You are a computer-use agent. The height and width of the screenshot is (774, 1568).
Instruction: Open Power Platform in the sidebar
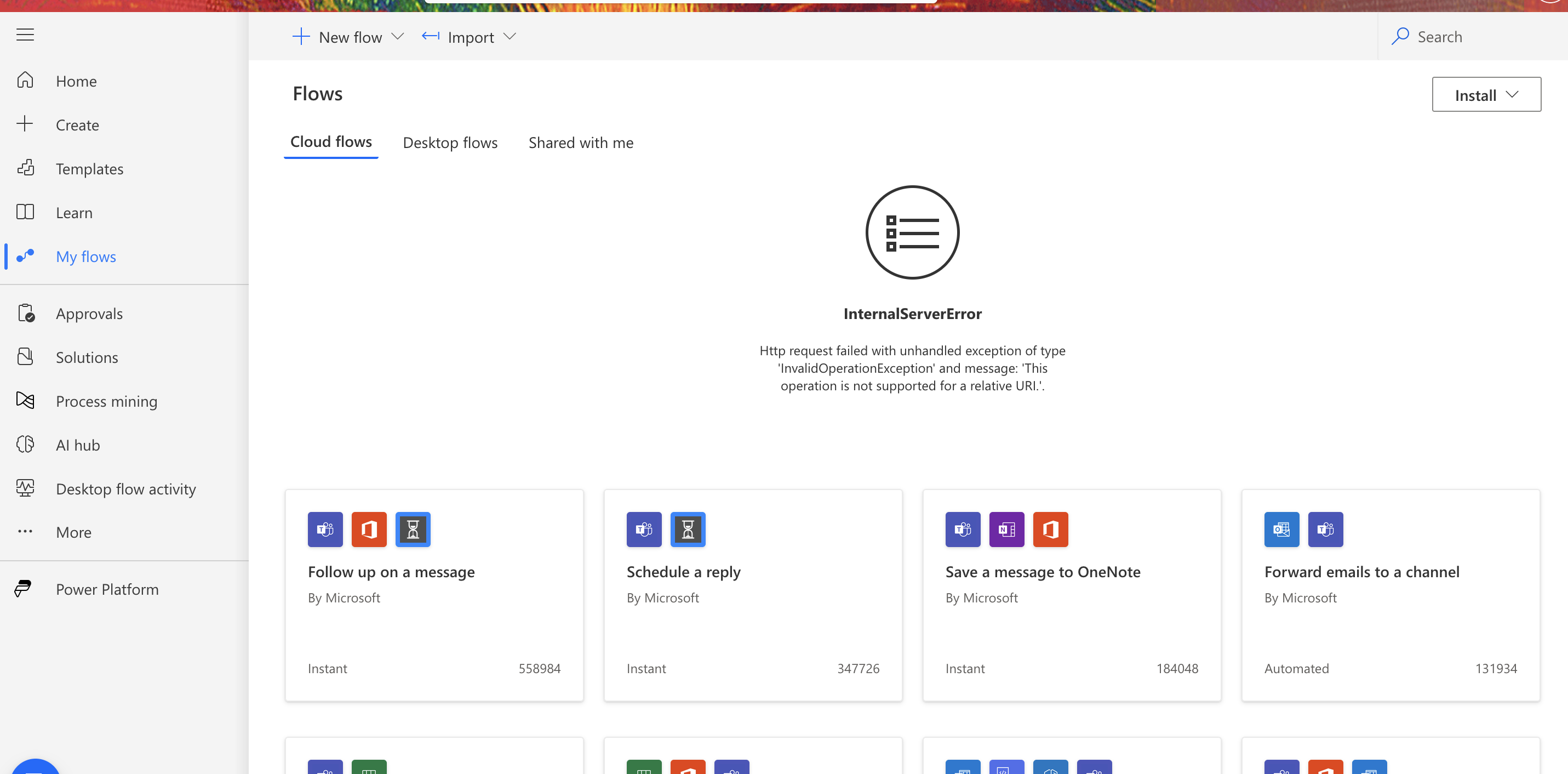point(124,589)
